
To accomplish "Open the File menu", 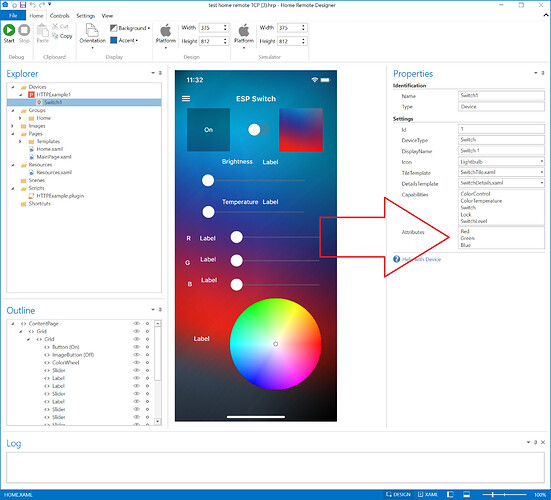I will [13, 15].
